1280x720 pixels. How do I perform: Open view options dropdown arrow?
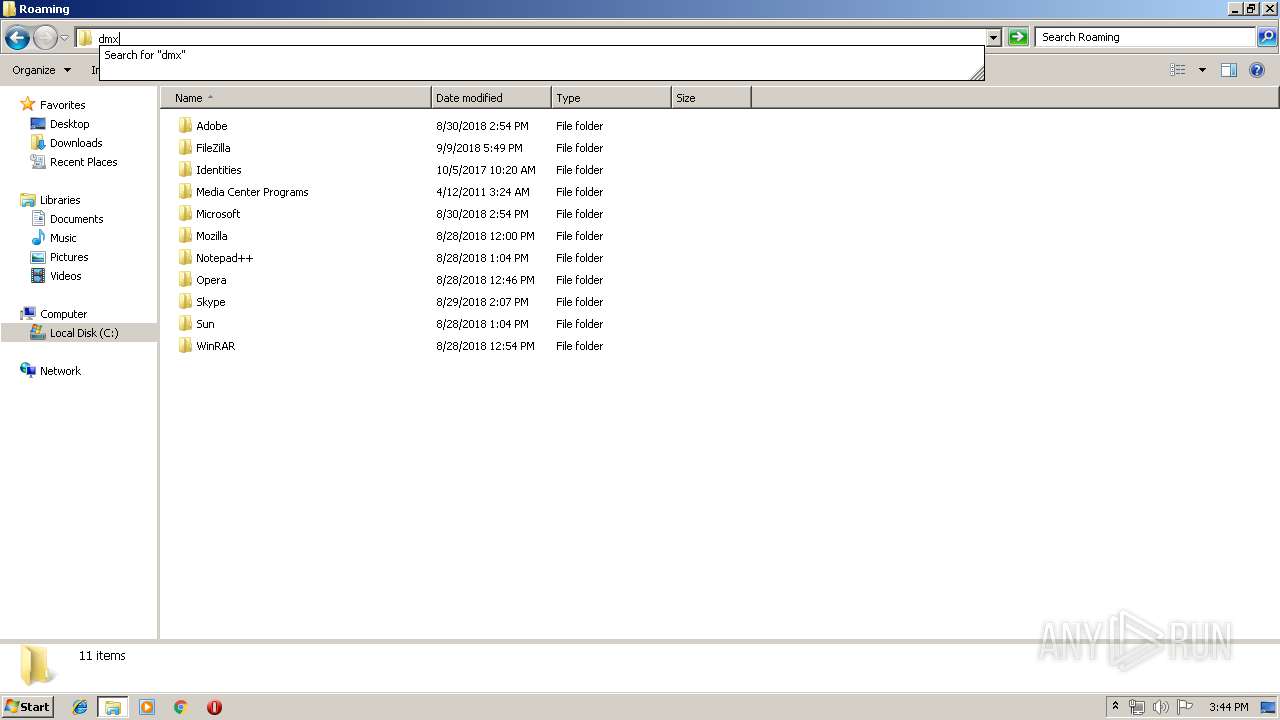1202,70
